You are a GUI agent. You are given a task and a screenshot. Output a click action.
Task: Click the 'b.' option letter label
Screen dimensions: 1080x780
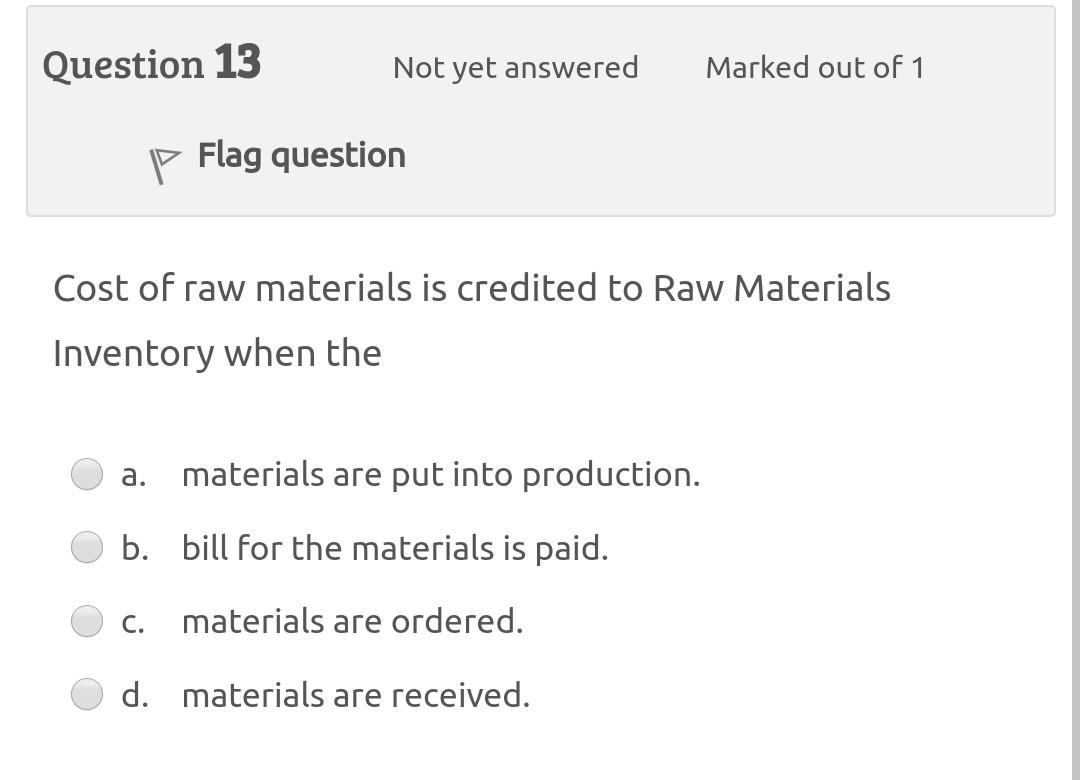point(132,547)
